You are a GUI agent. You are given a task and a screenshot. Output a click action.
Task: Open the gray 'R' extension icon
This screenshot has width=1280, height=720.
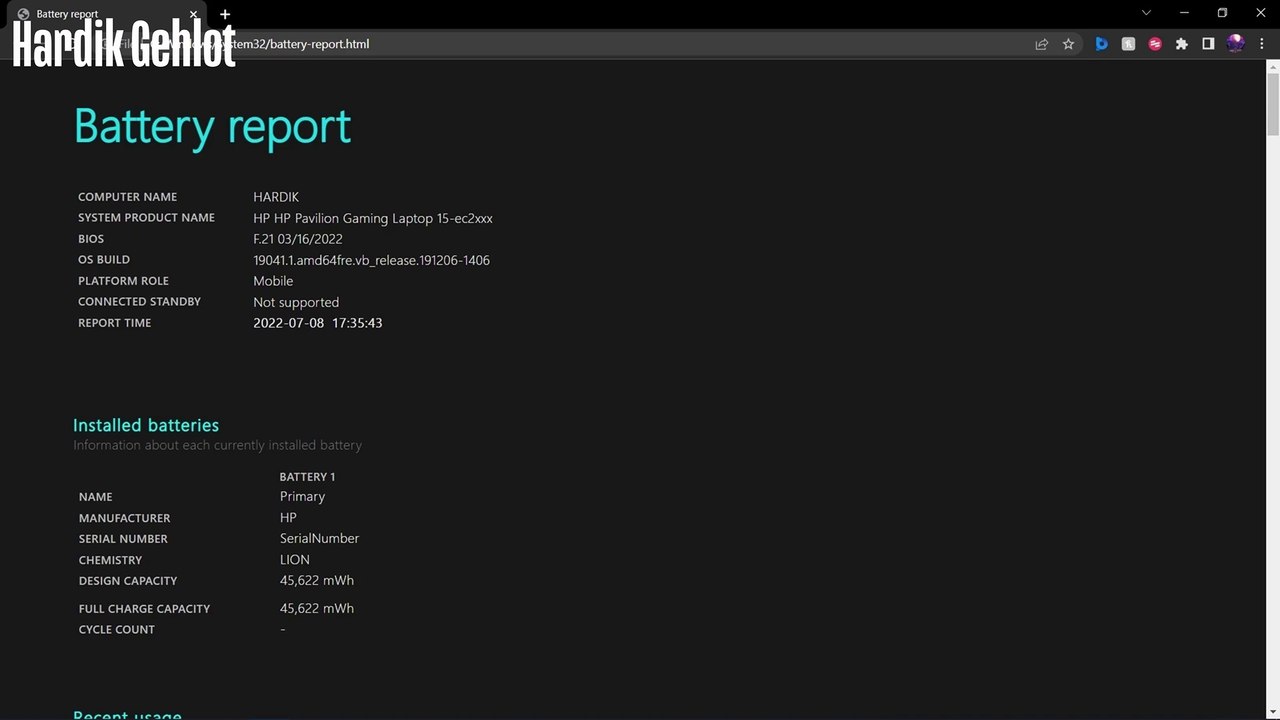(x=1128, y=44)
